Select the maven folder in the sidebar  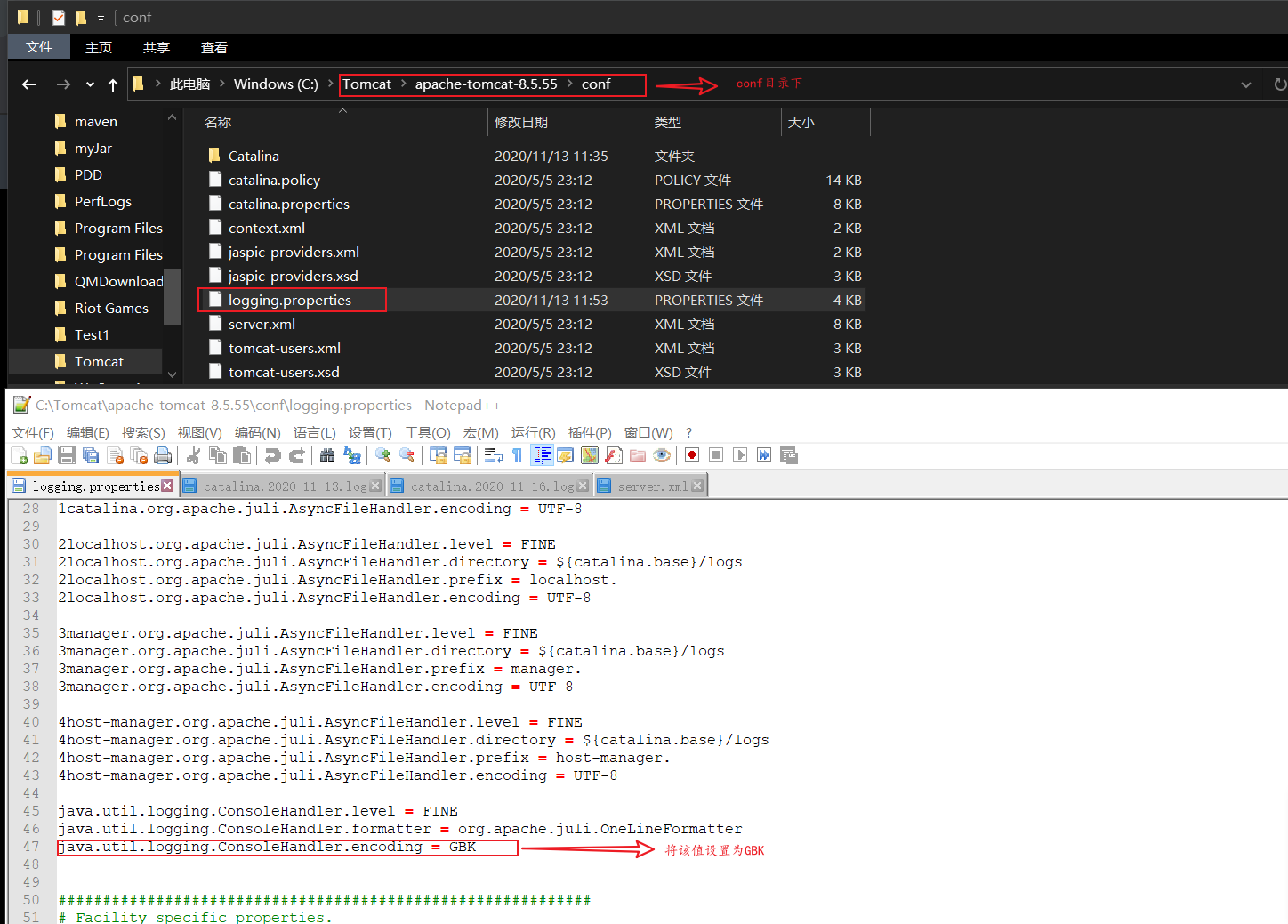pos(96,121)
